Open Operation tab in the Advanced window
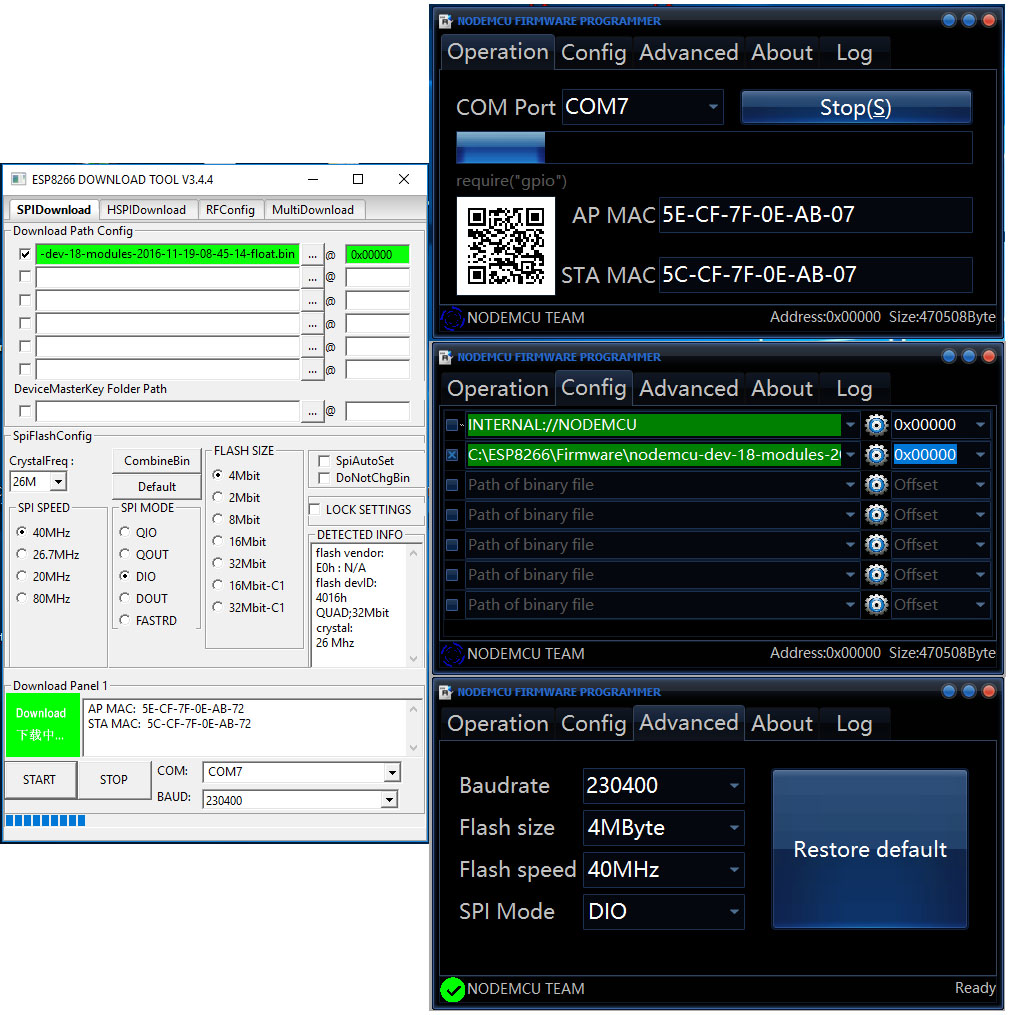The height and width of the screenshot is (1015, 1010). [x=498, y=724]
